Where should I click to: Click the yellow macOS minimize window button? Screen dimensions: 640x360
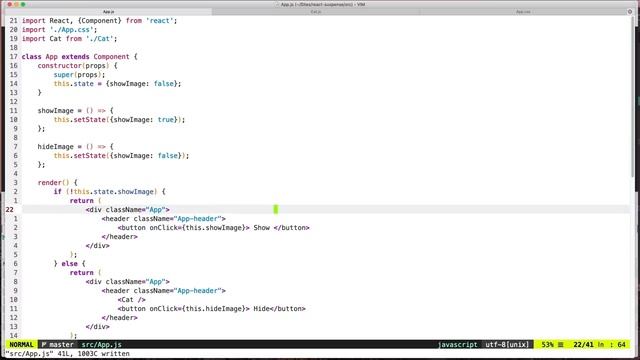coord(16,4)
